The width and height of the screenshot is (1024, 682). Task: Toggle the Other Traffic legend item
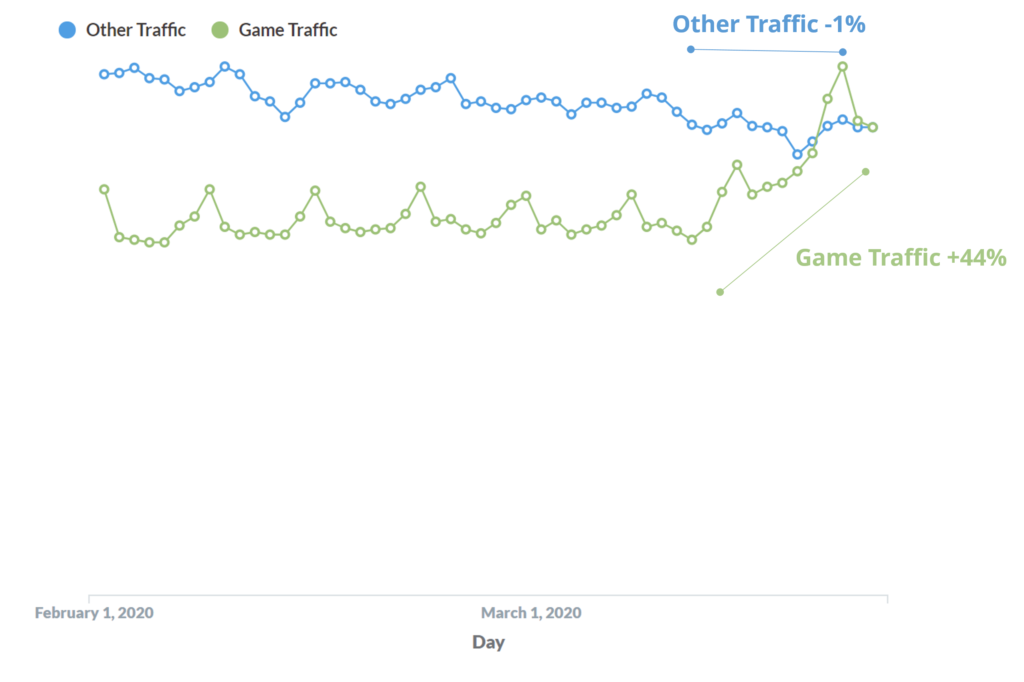pos(122,30)
